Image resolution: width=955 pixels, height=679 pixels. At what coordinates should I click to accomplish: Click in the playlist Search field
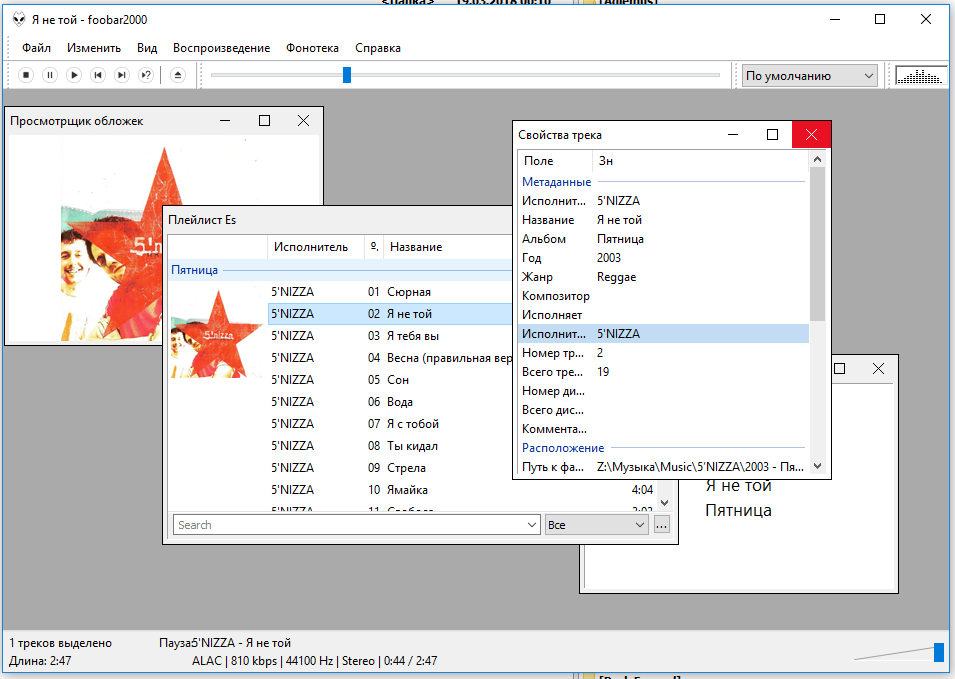click(350, 525)
